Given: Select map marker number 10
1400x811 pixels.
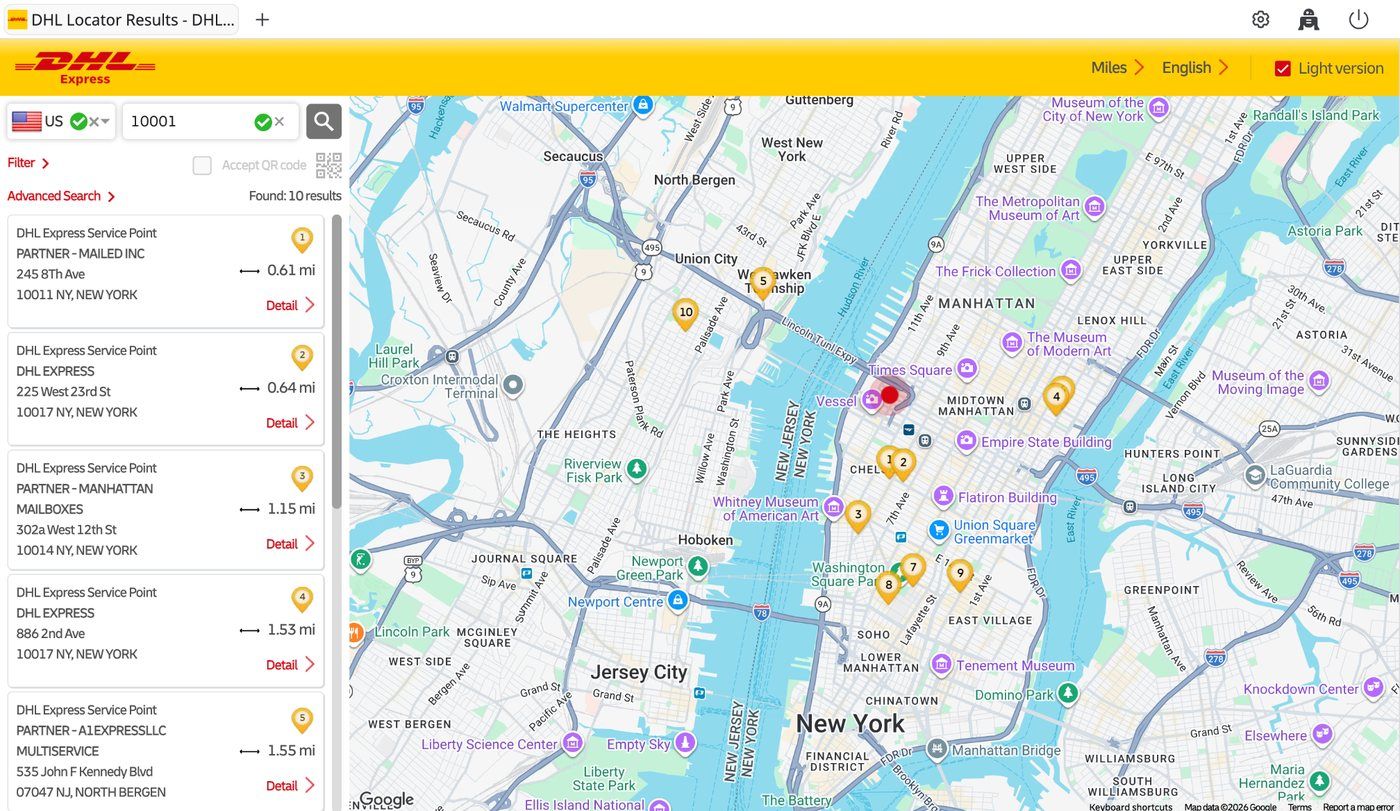Looking at the screenshot, I should (685, 314).
